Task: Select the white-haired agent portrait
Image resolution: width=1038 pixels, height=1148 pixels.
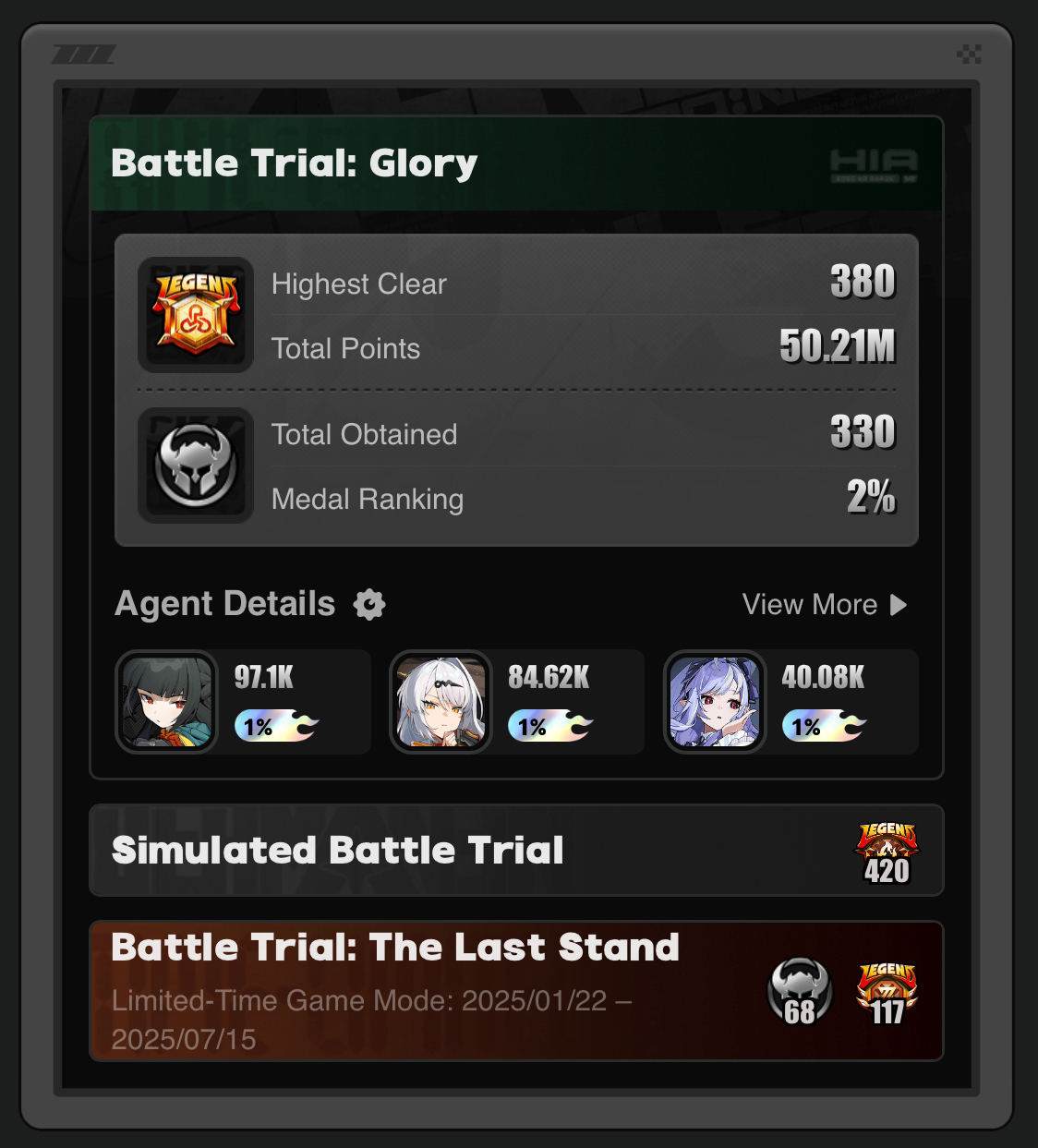Action: [x=441, y=702]
